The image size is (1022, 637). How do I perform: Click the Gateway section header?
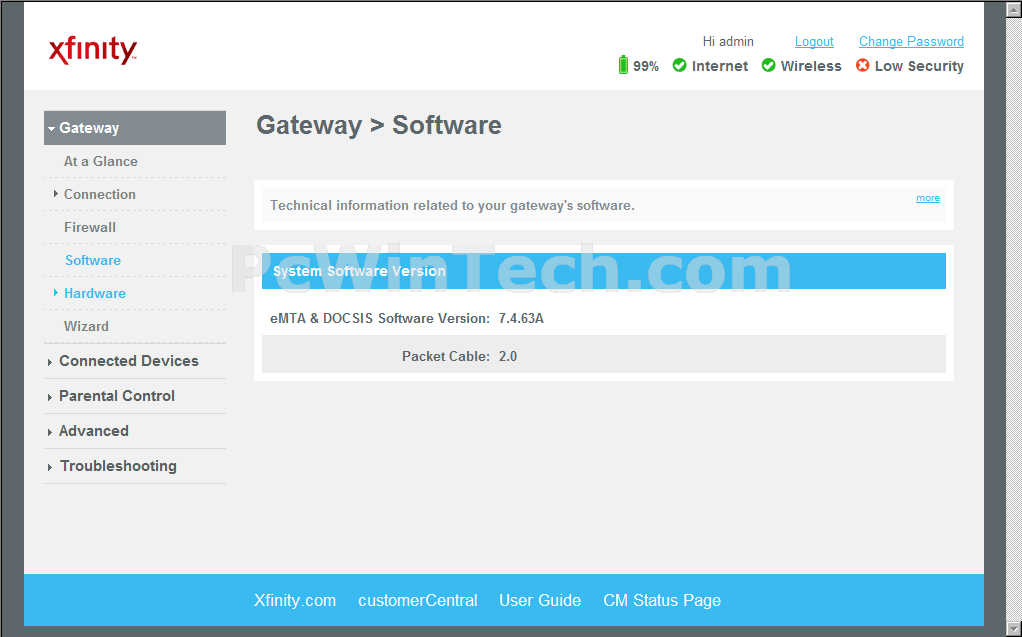[x=135, y=128]
